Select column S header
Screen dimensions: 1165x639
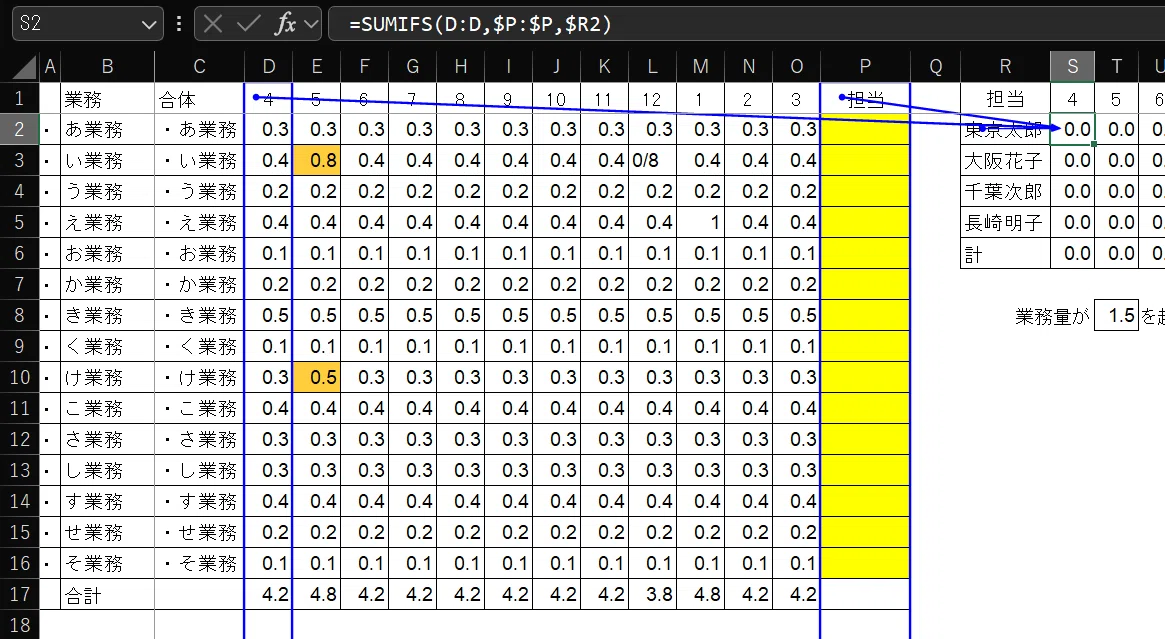(x=1072, y=67)
